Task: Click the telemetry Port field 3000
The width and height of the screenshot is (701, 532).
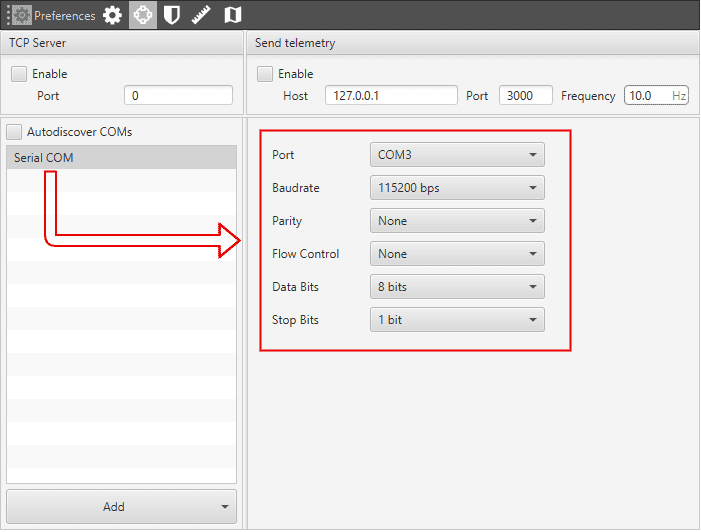Action: [526, 96]
